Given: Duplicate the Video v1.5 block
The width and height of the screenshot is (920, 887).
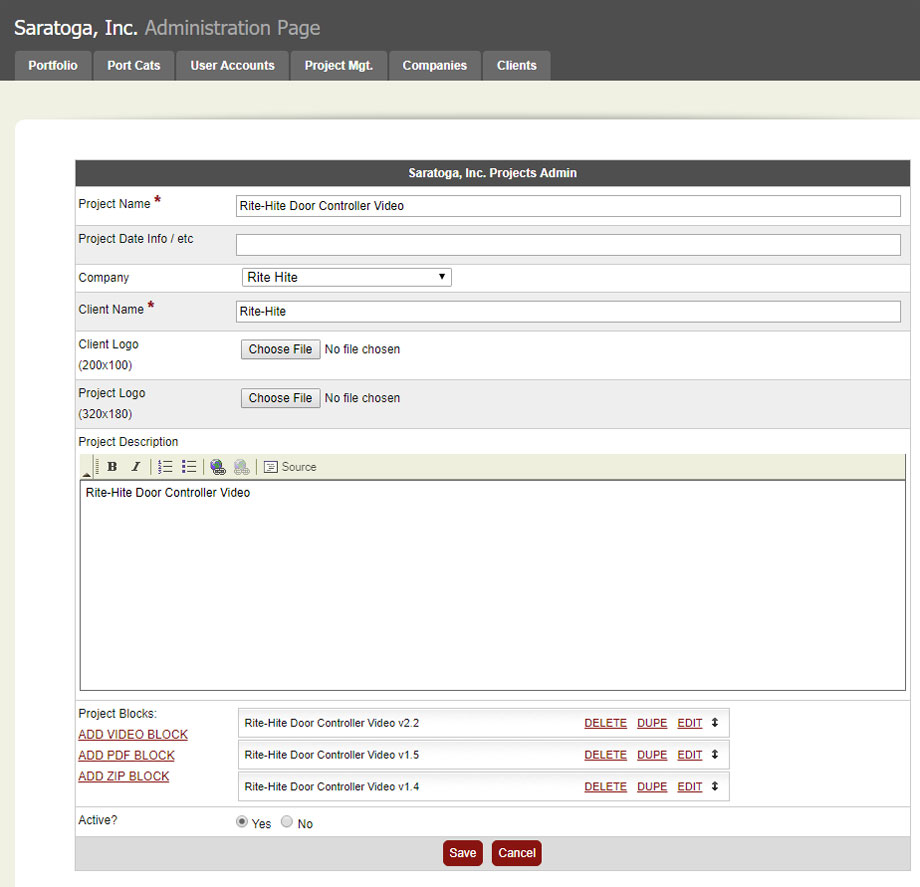Looking at the screenshot, I should [x=652, y=755].
